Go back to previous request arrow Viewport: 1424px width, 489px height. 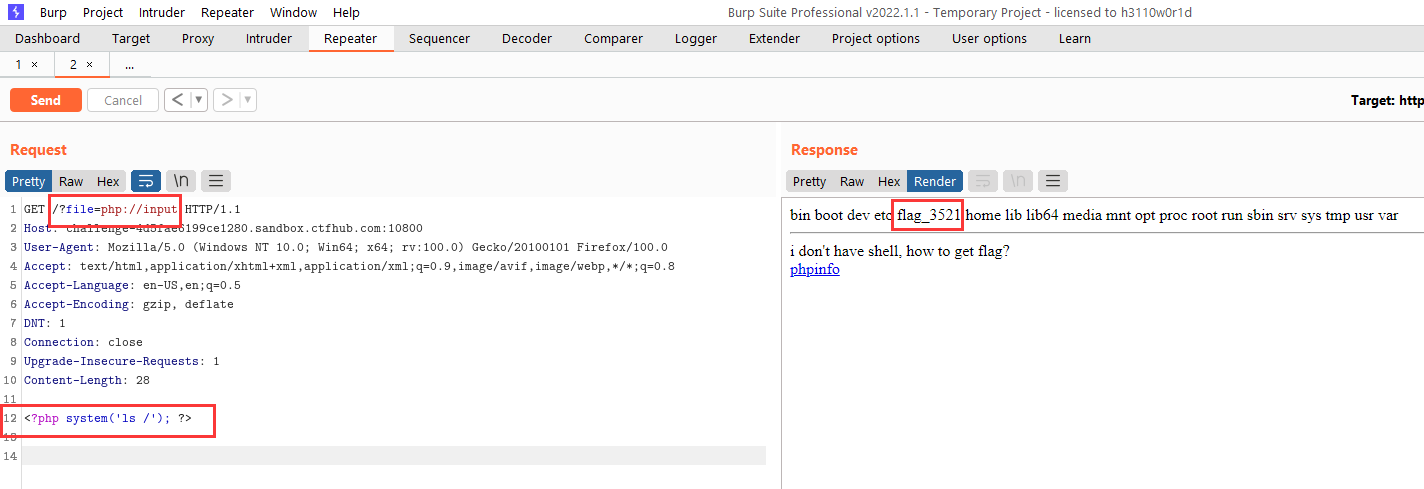click(x=177, y=100)
